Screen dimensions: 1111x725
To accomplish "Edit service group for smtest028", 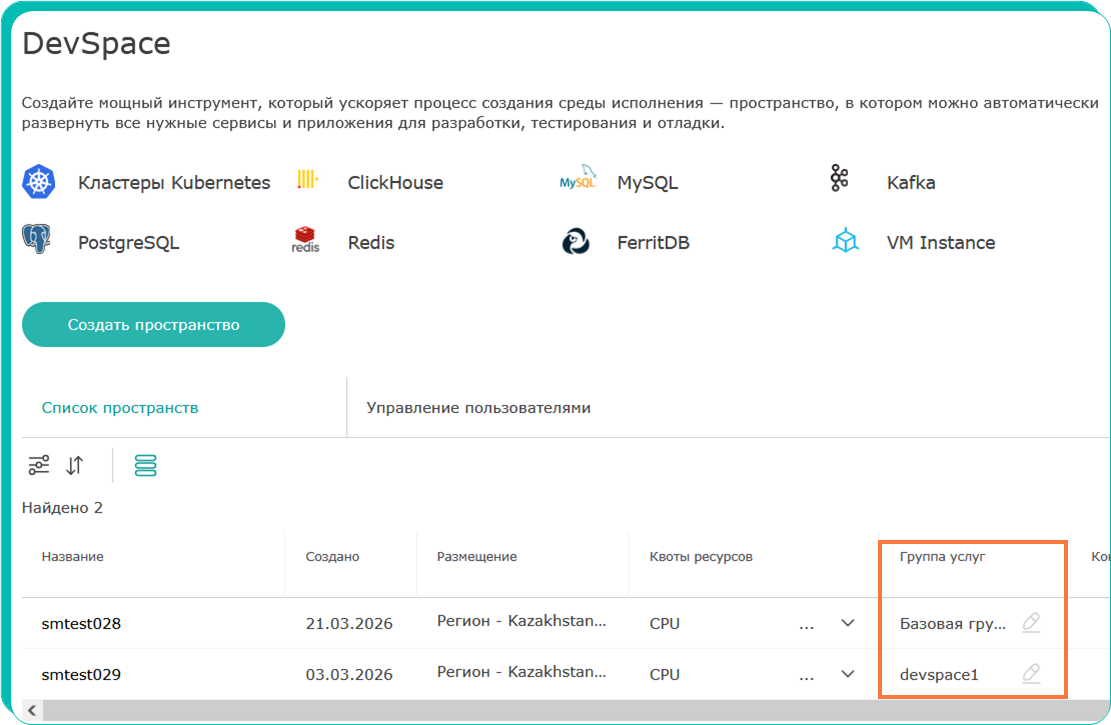I will point(1031,623).
